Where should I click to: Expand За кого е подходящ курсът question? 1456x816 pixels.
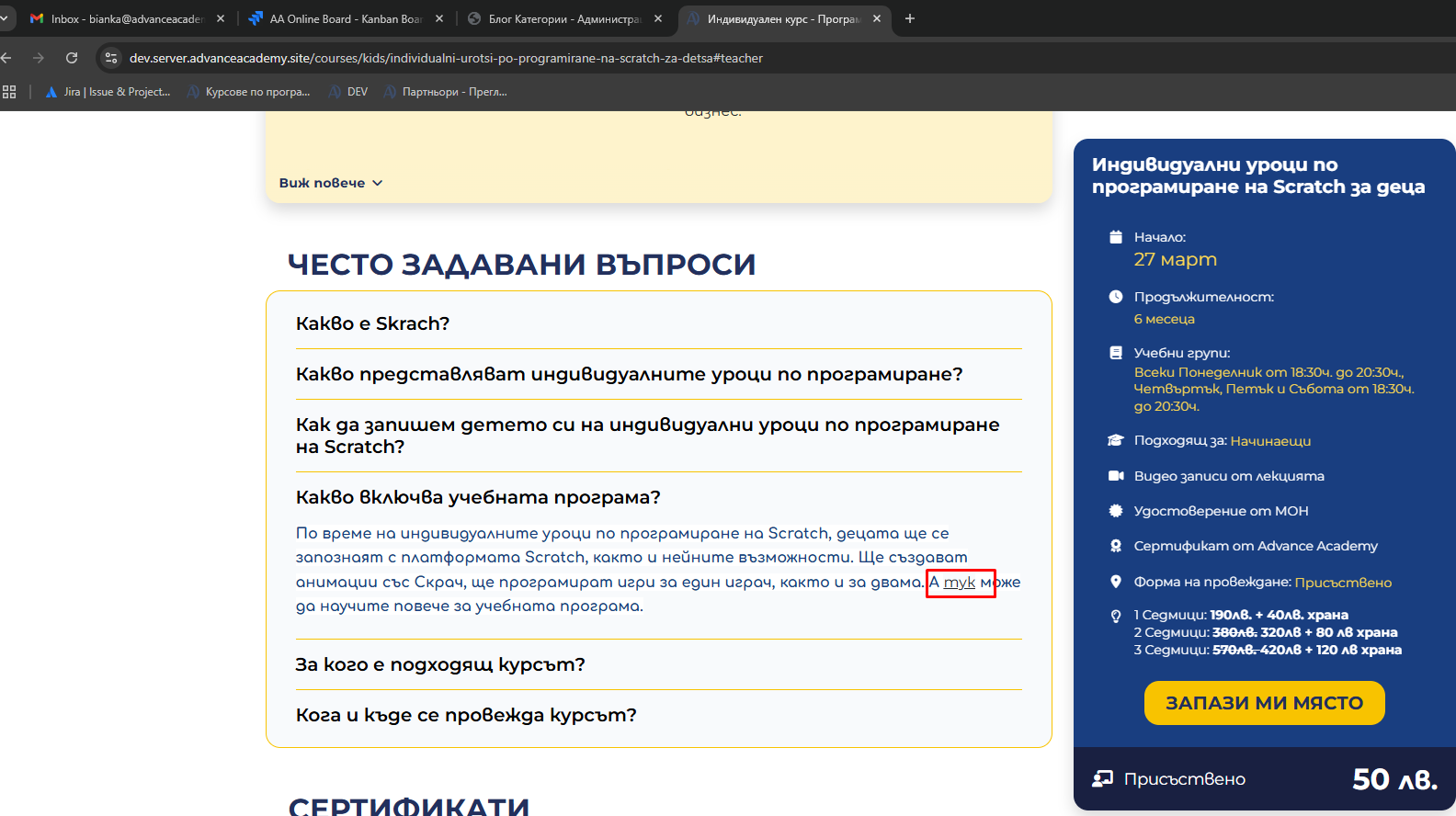coord(658,664)
